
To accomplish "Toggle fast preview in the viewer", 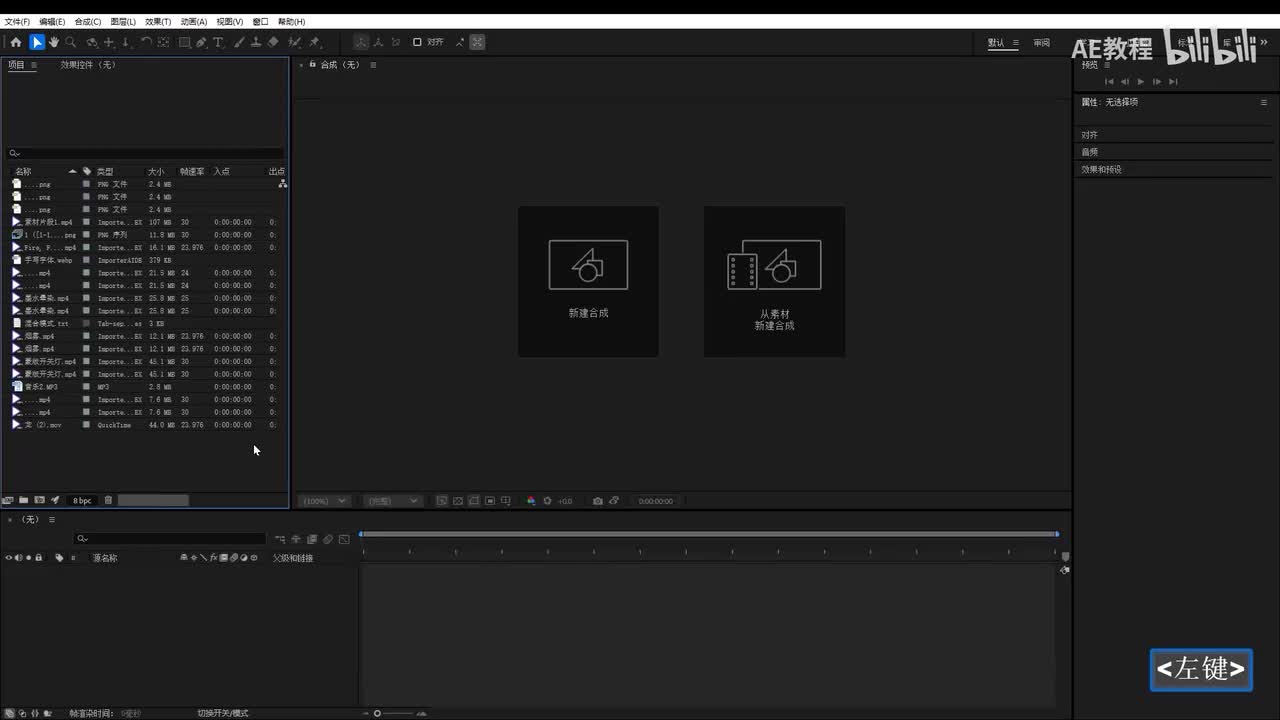I will pyautogui.click(x=441, y=501).
